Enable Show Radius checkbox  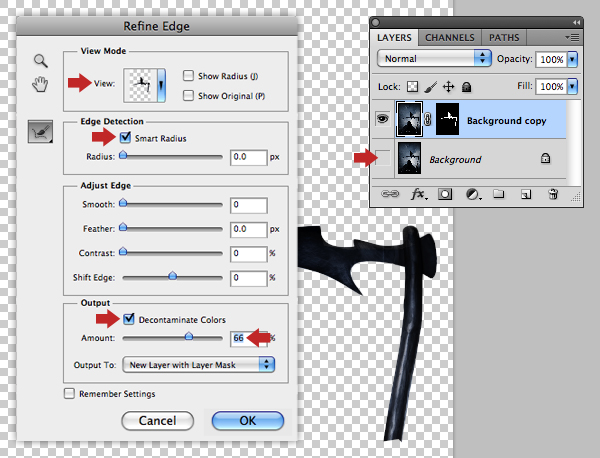click(x=188, y=76)
